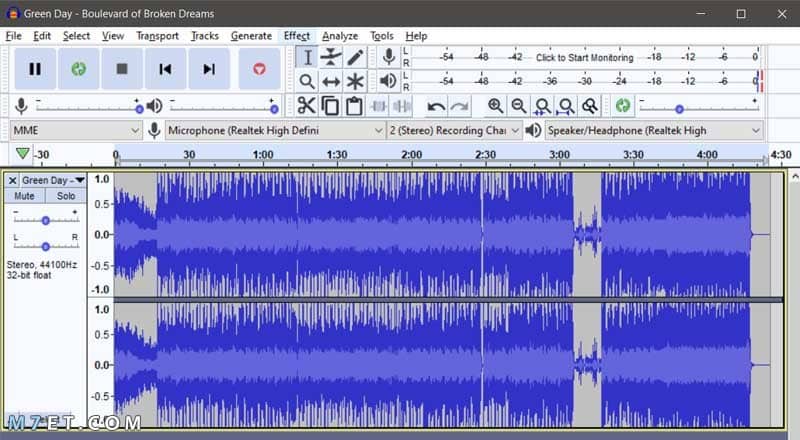Click the track gain slider handle
The image size is (800, 440).
45,221
